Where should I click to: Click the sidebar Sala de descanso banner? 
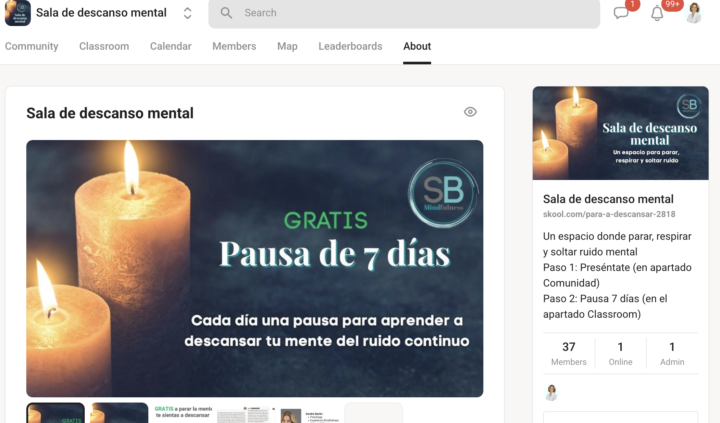tap(620, 133)
